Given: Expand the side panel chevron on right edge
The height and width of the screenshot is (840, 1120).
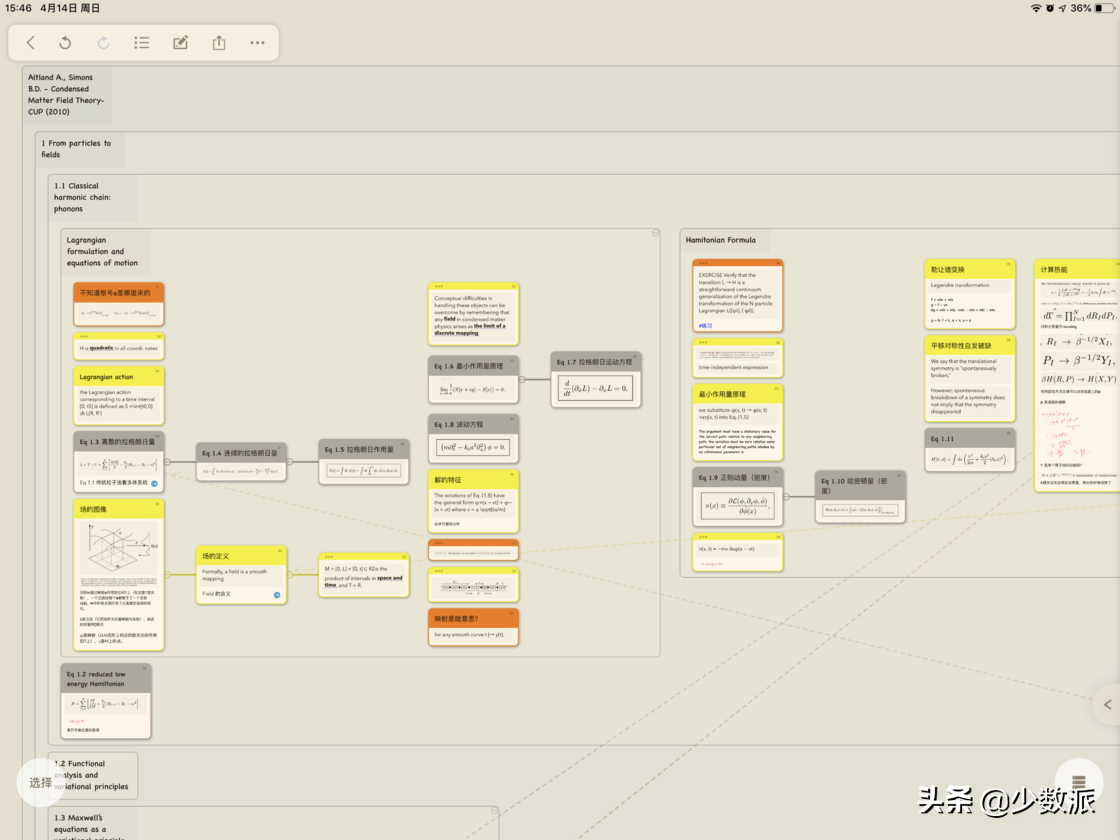Looking at the screenshot, I should 1107,704.
